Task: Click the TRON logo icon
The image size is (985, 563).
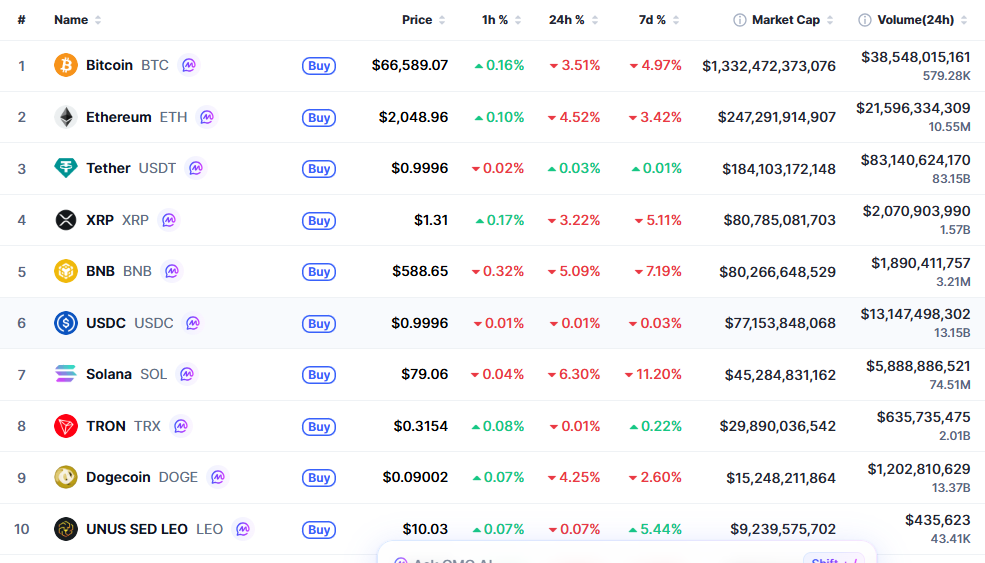Action: click(x=65, y=426)
